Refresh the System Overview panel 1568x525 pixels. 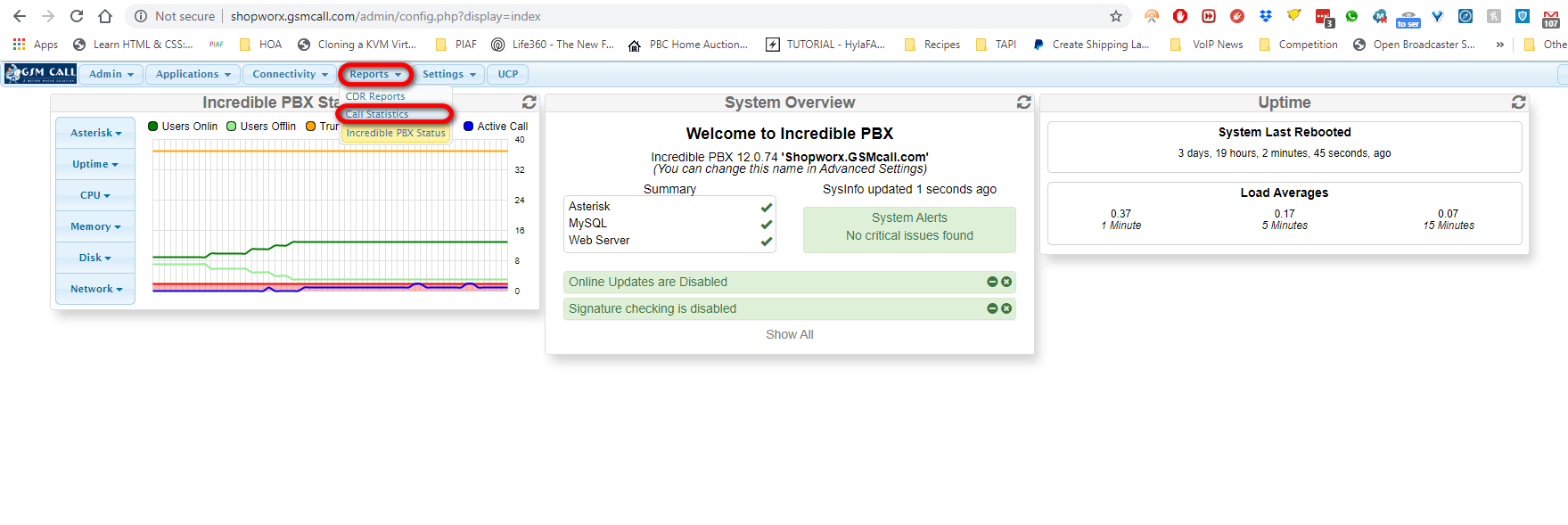1024,103
